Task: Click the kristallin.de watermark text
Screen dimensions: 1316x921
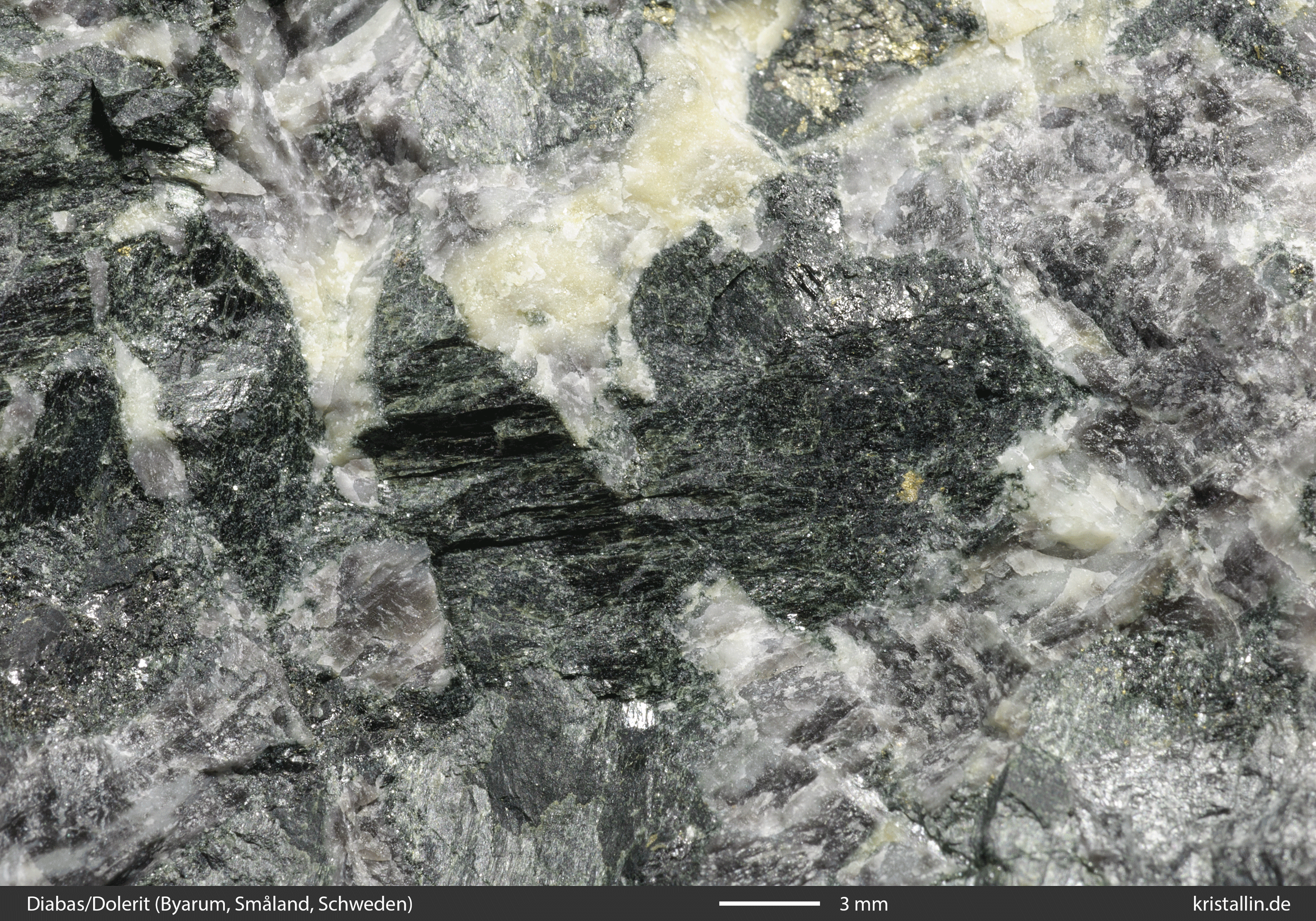Action: [x=1241, y=904]
